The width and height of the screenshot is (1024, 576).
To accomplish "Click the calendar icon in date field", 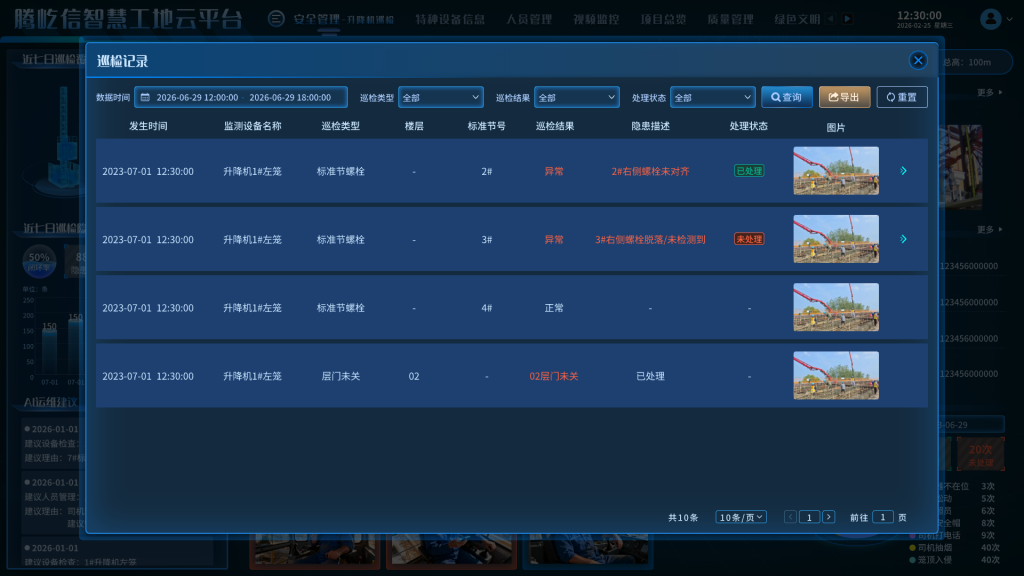I will tap(145, 98).
